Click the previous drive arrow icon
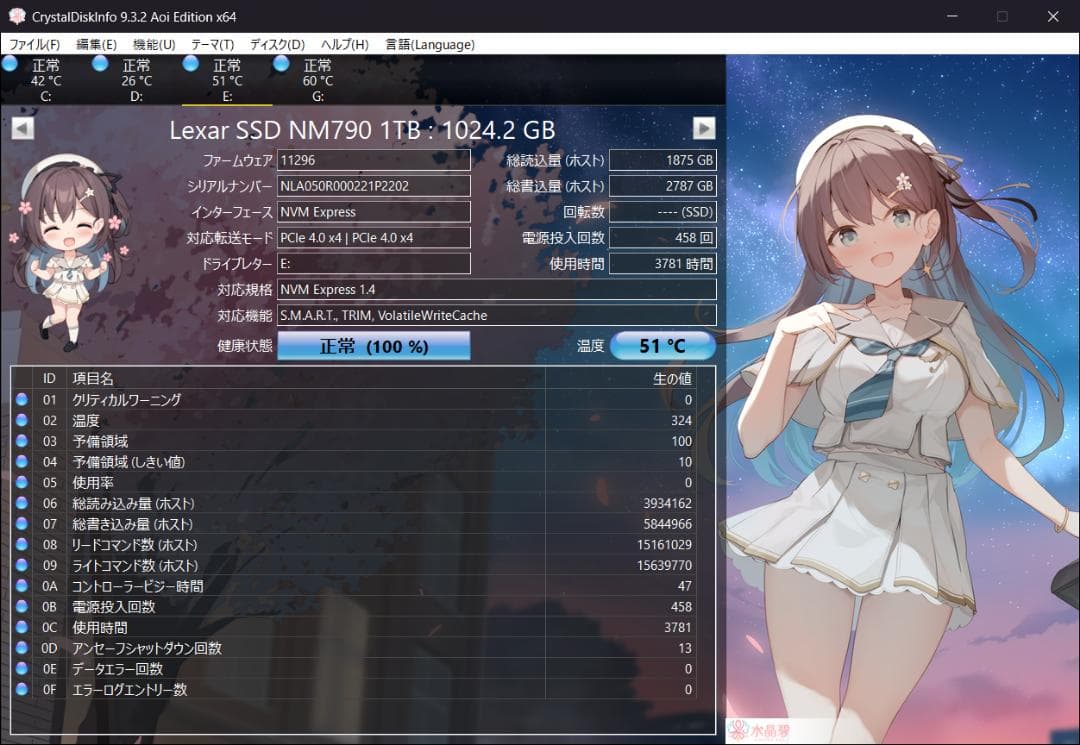The image size is (1080, 745). (x=20, y=128)
